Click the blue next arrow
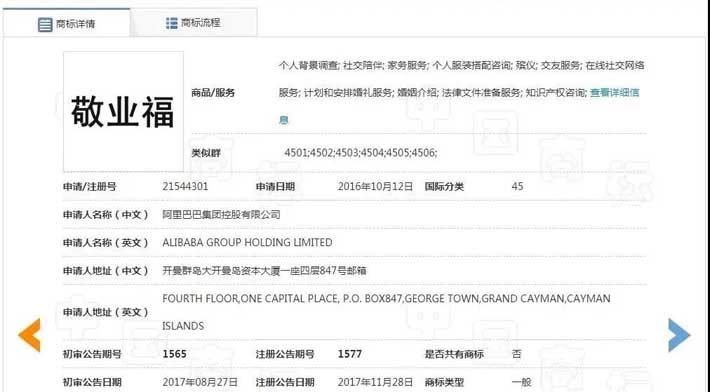 point(679,335)
